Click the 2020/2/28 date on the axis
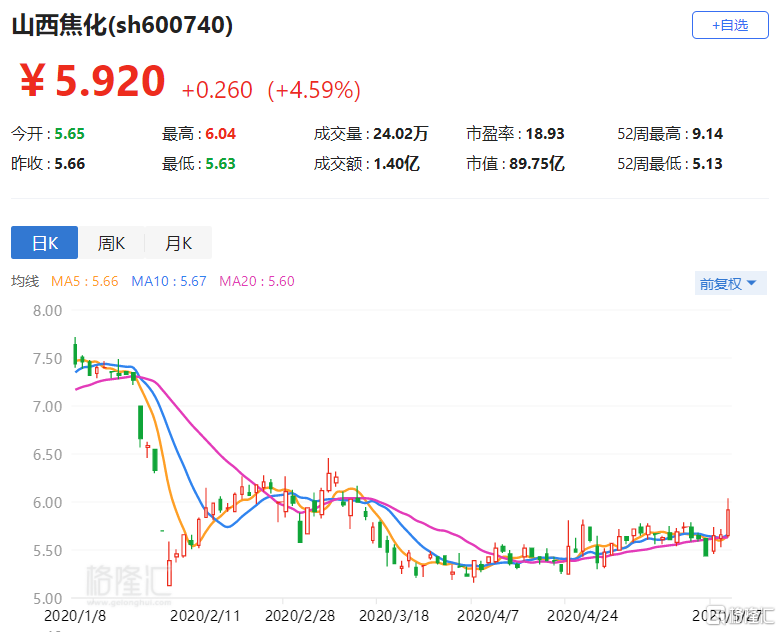This screenshot has width=781, height=632. point(300,616)
